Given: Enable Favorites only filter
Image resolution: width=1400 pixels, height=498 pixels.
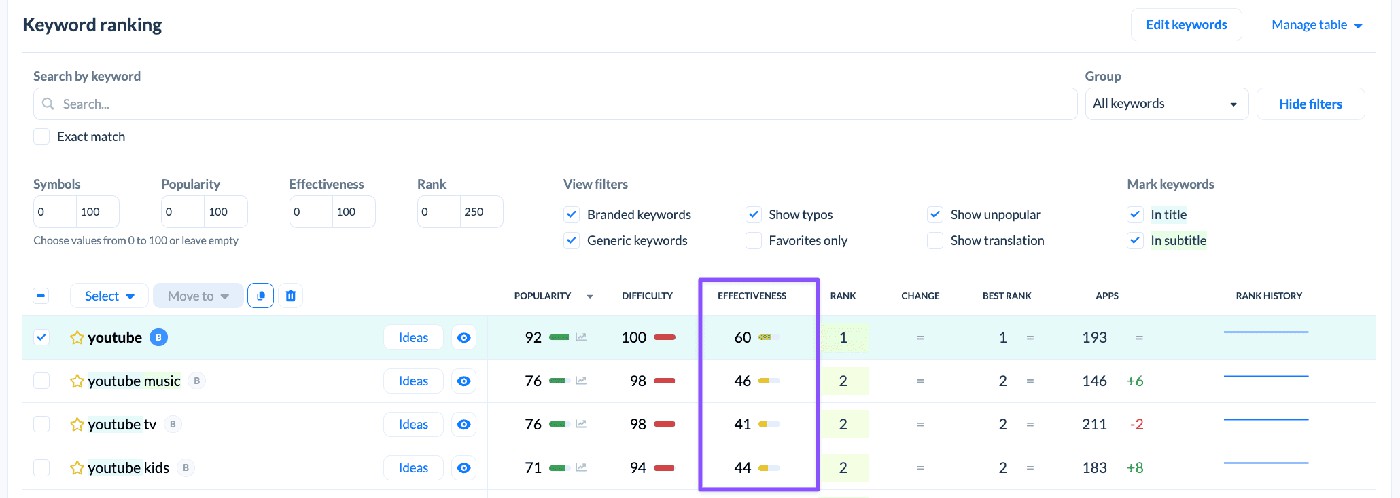Looking at the screenshot, I should (x=753, y=240).
